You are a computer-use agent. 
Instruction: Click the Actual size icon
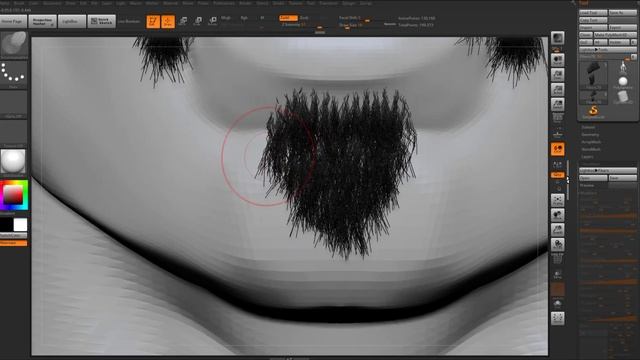point(558,89)
